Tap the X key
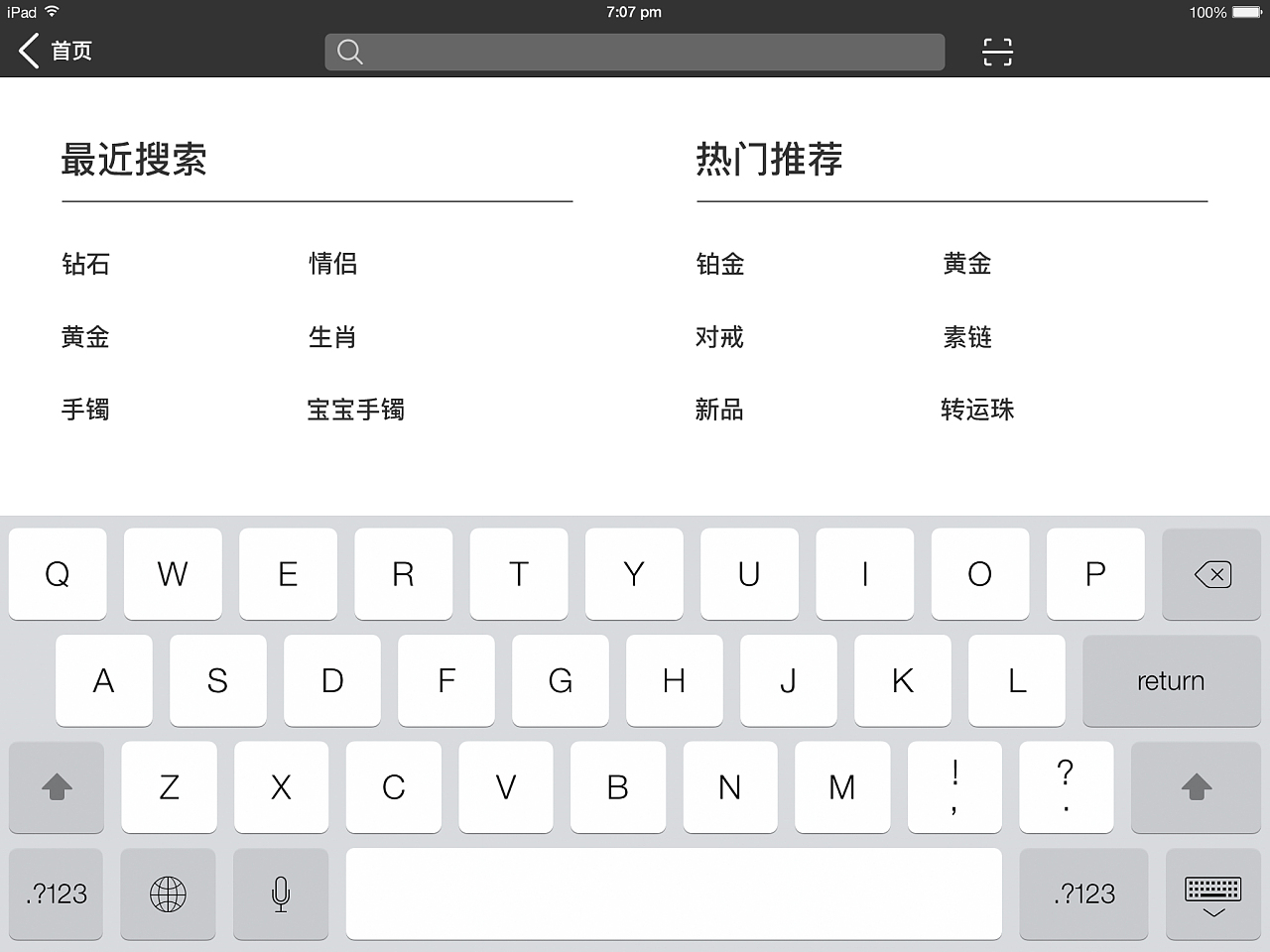This screenshot has width=1270, height=952. [x=281, y=787]
